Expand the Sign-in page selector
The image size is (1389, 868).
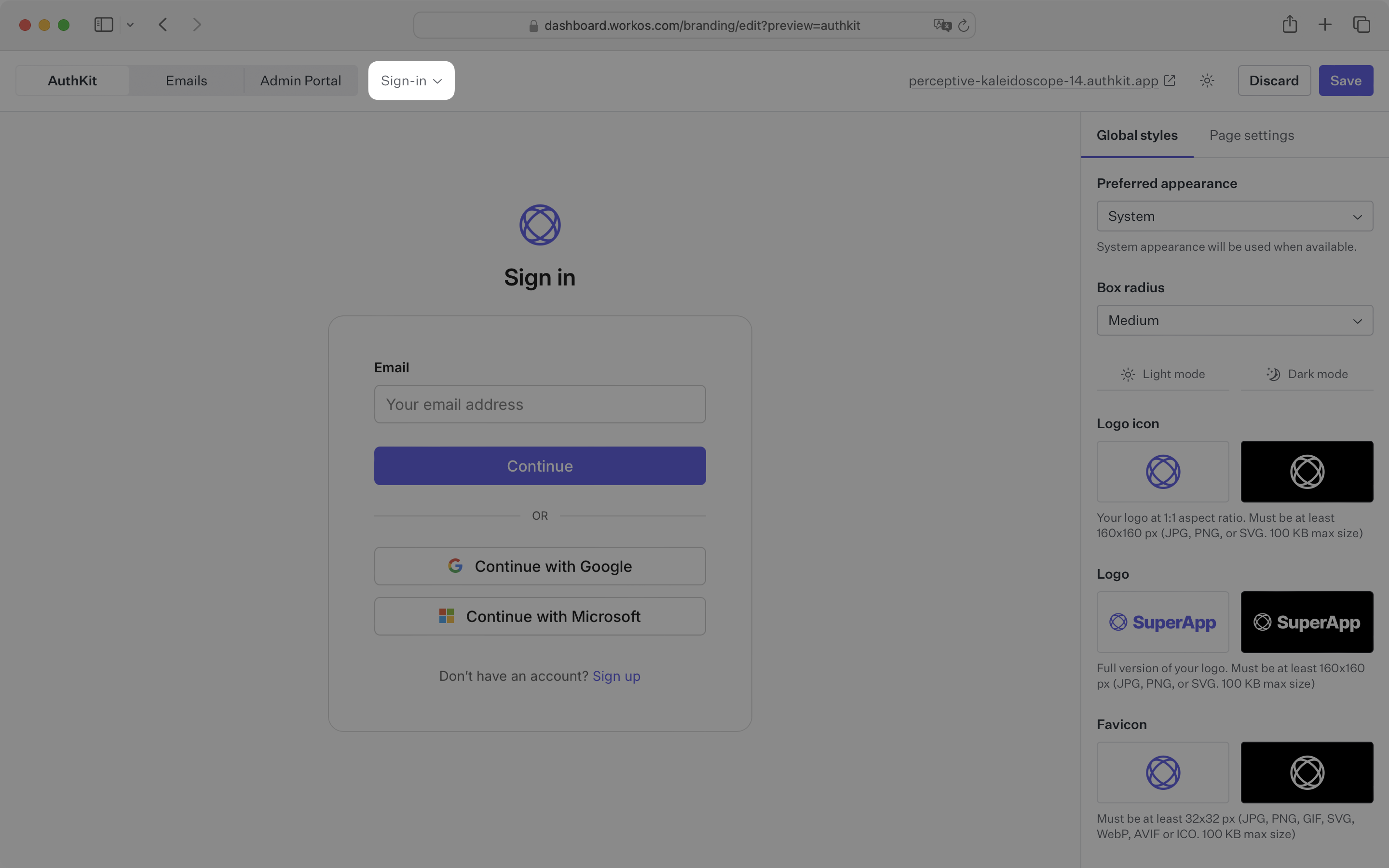tap(410, 81)
